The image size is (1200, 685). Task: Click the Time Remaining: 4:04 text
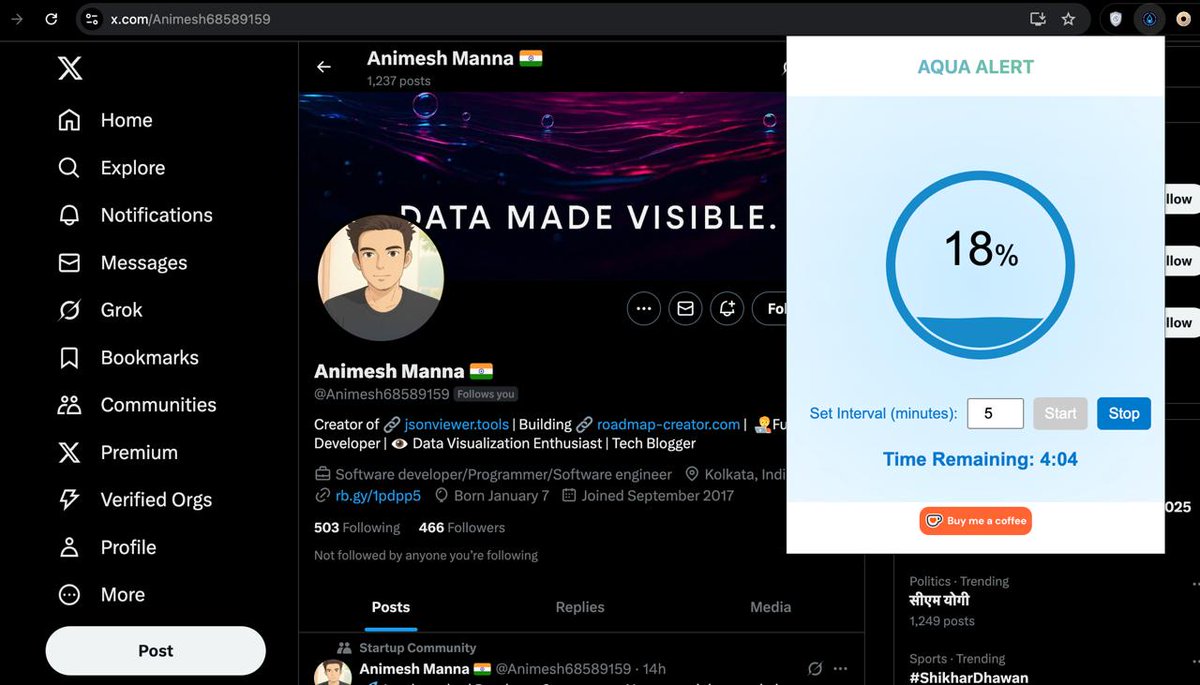click(979, 460)
